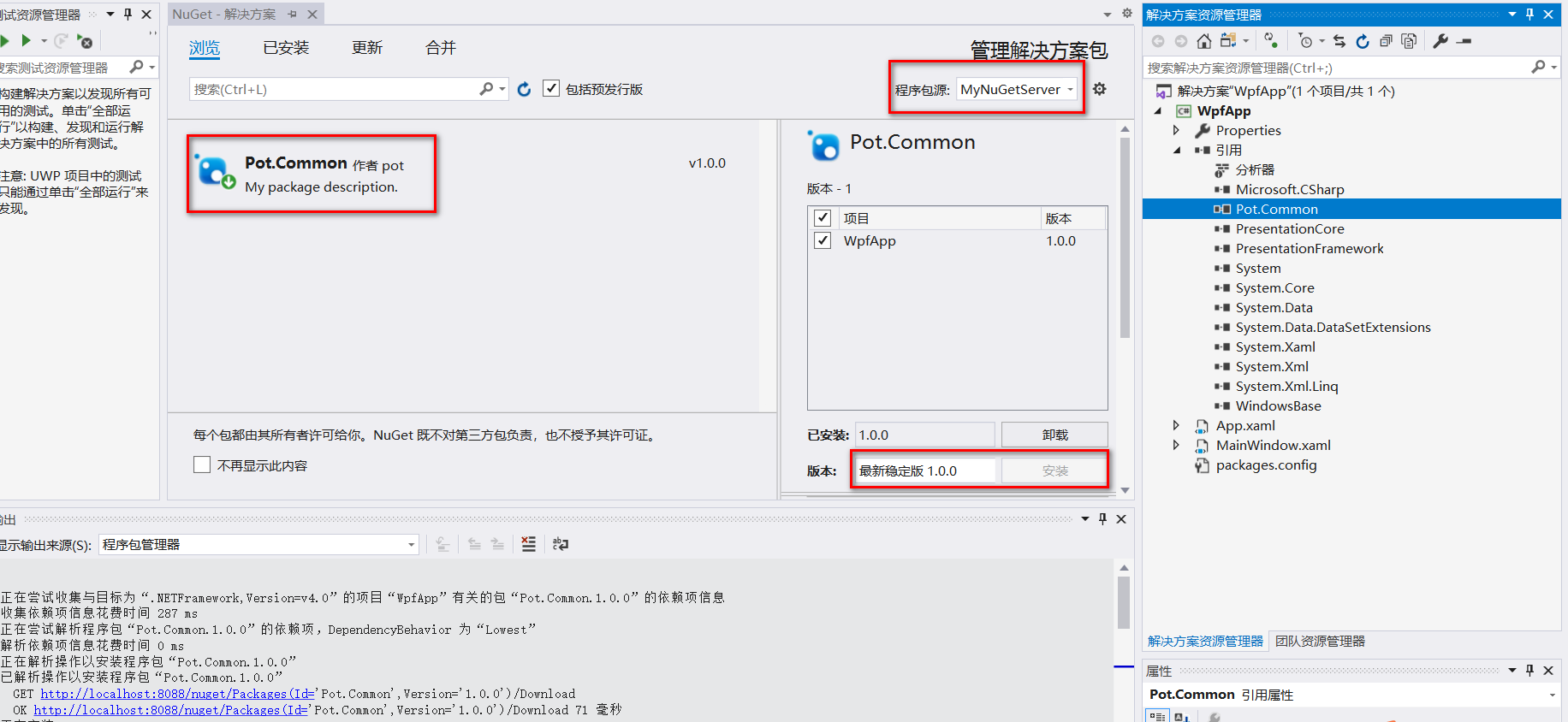Click Back arrow in Solution Explorer toolbar
Image resolution: width=1568 pixels, height=722 pixels.
coord(1158,41)
